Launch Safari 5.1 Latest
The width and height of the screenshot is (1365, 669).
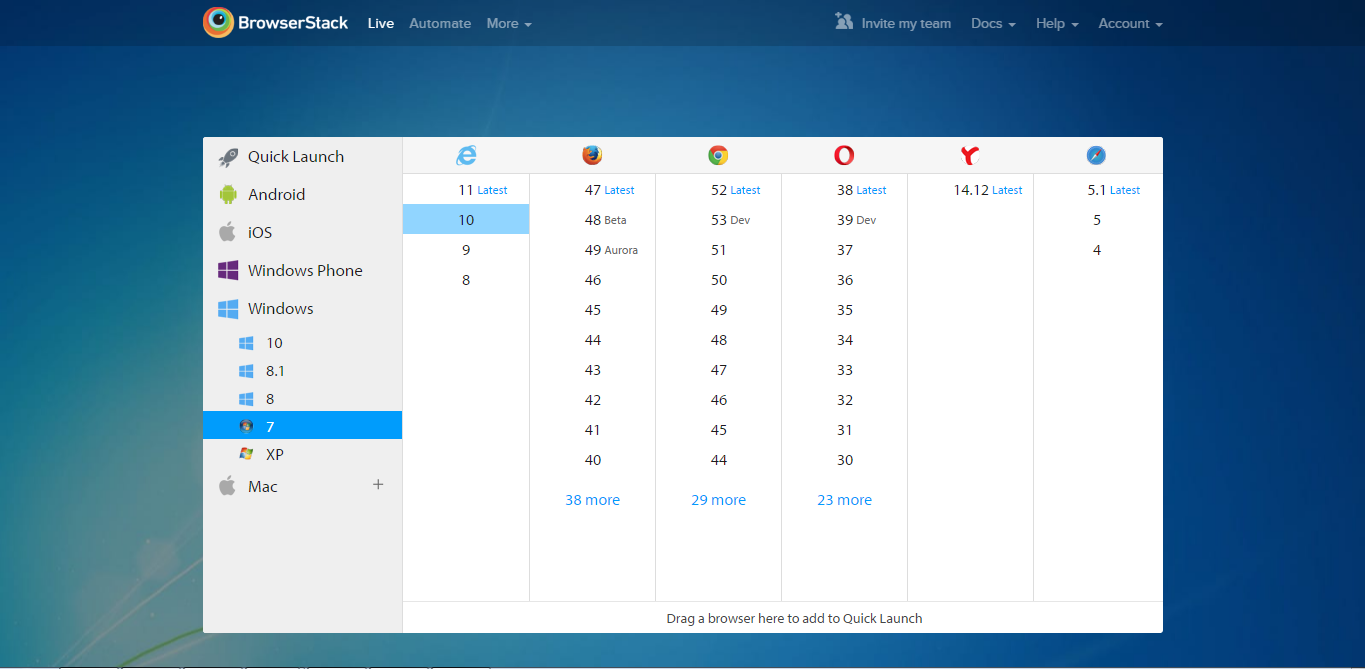[1097, 190]
